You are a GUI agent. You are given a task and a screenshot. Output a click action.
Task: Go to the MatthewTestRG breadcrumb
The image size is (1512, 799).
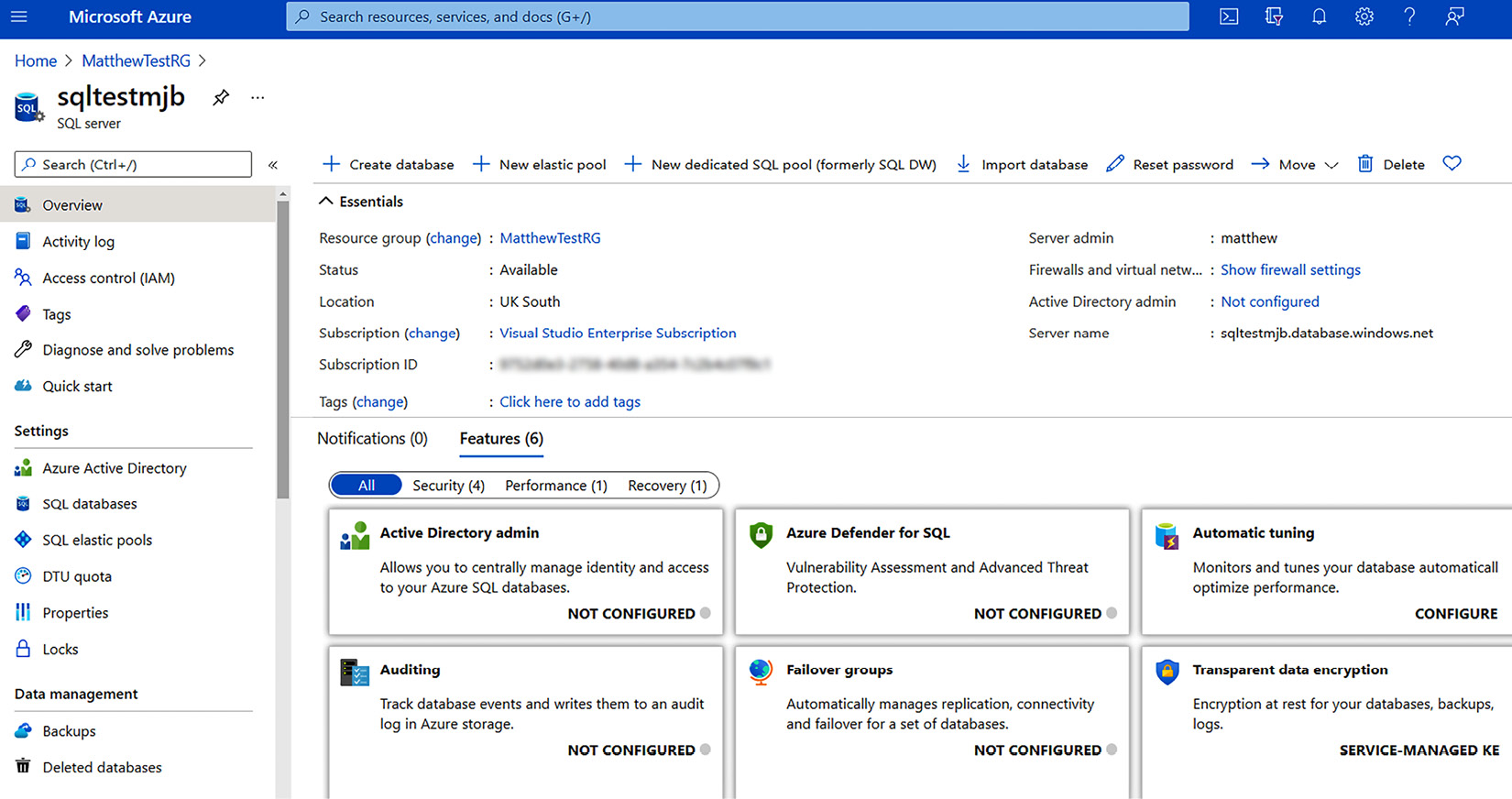point(137,60)
